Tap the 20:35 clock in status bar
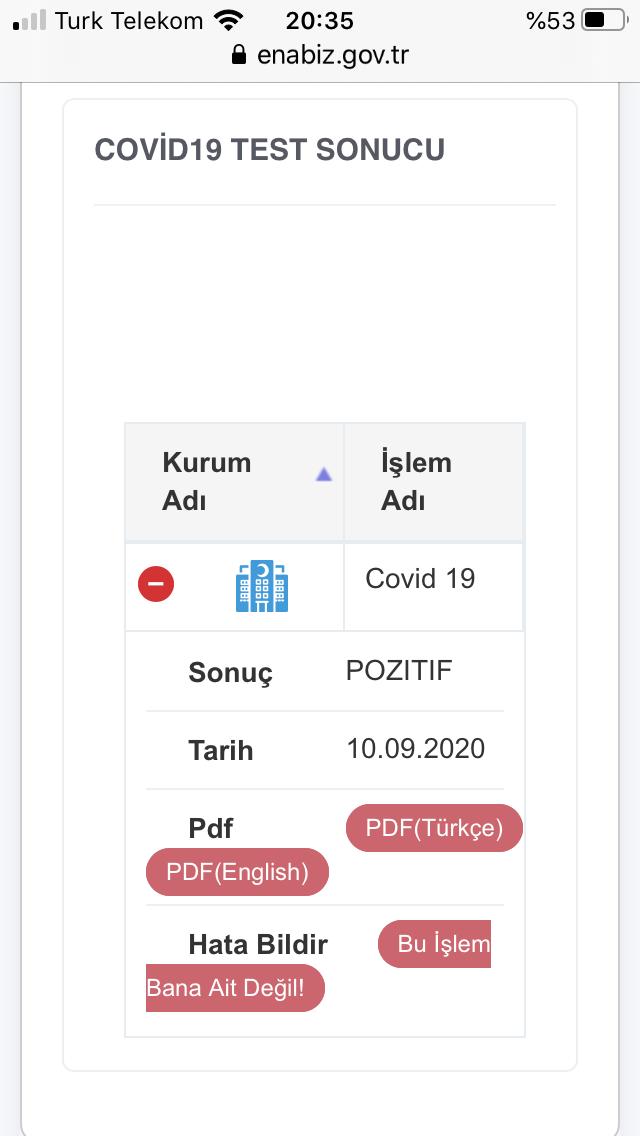This screenshot has width=640, height=1136. 319,20
